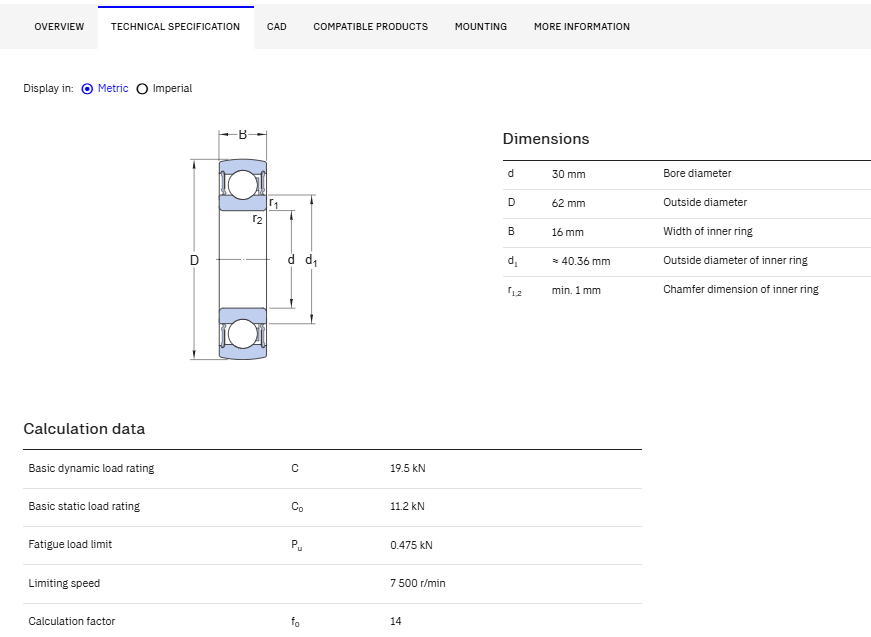871x637 pixels.
Task: Click the ≈ 40.36 mm value
Action: point(581,261)
